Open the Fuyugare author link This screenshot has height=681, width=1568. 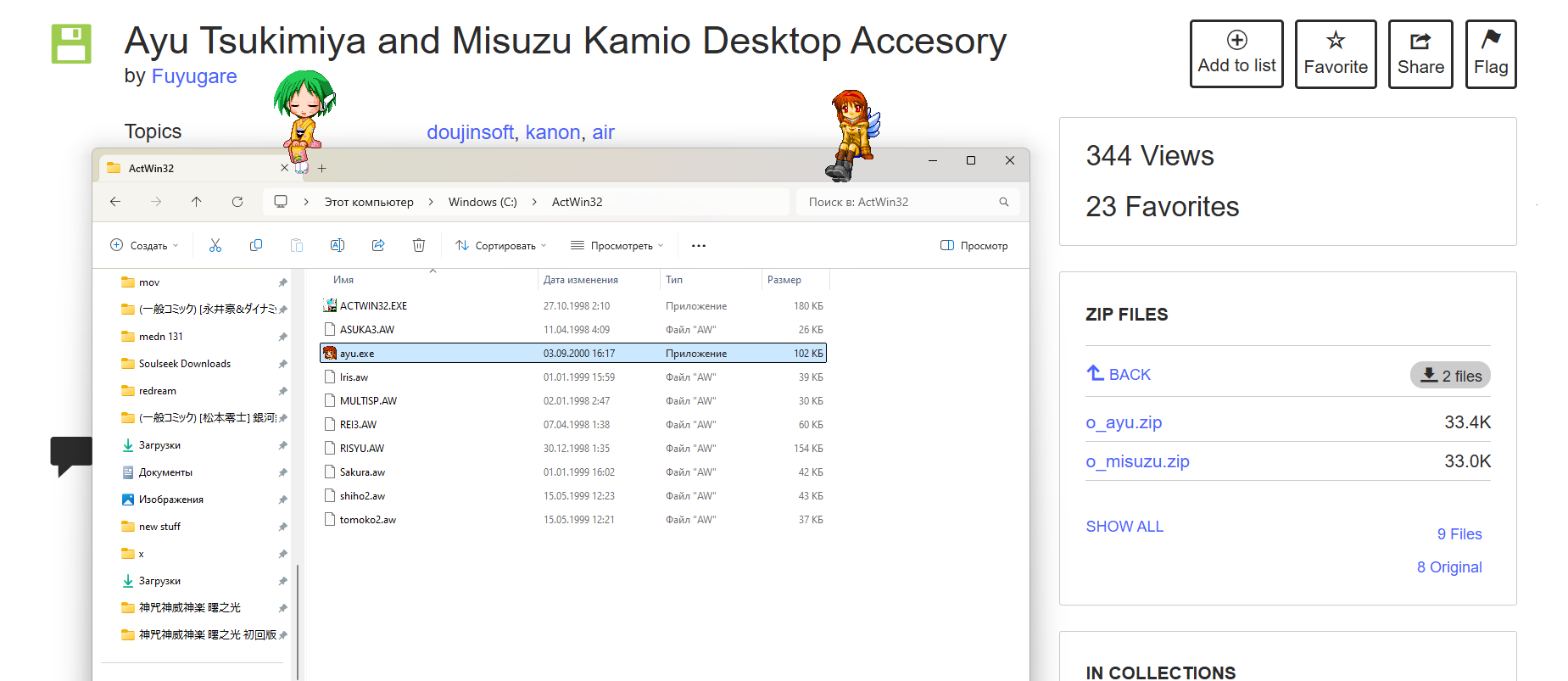194,76
